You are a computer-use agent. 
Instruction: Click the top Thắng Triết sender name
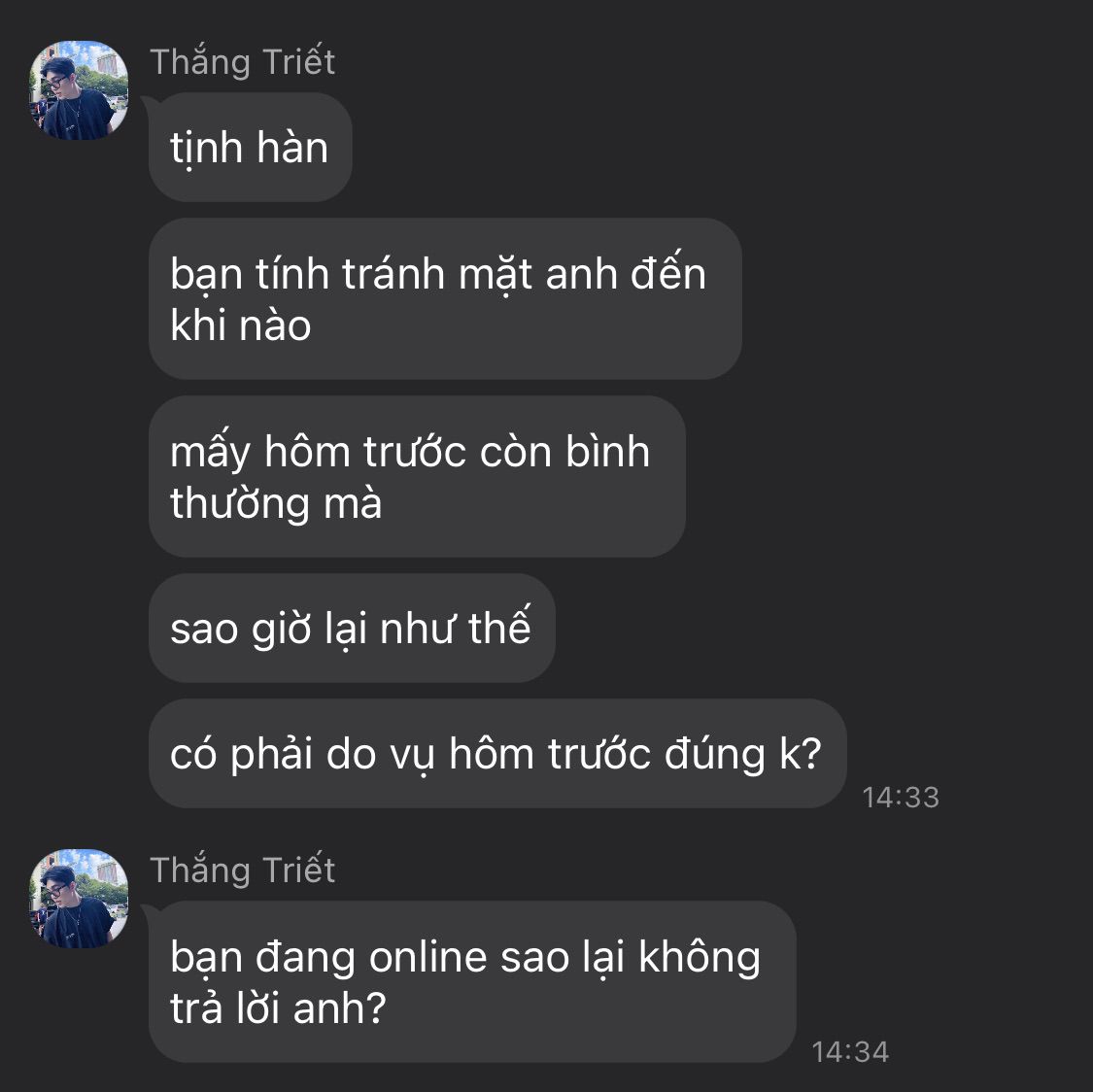click(243, 62)
